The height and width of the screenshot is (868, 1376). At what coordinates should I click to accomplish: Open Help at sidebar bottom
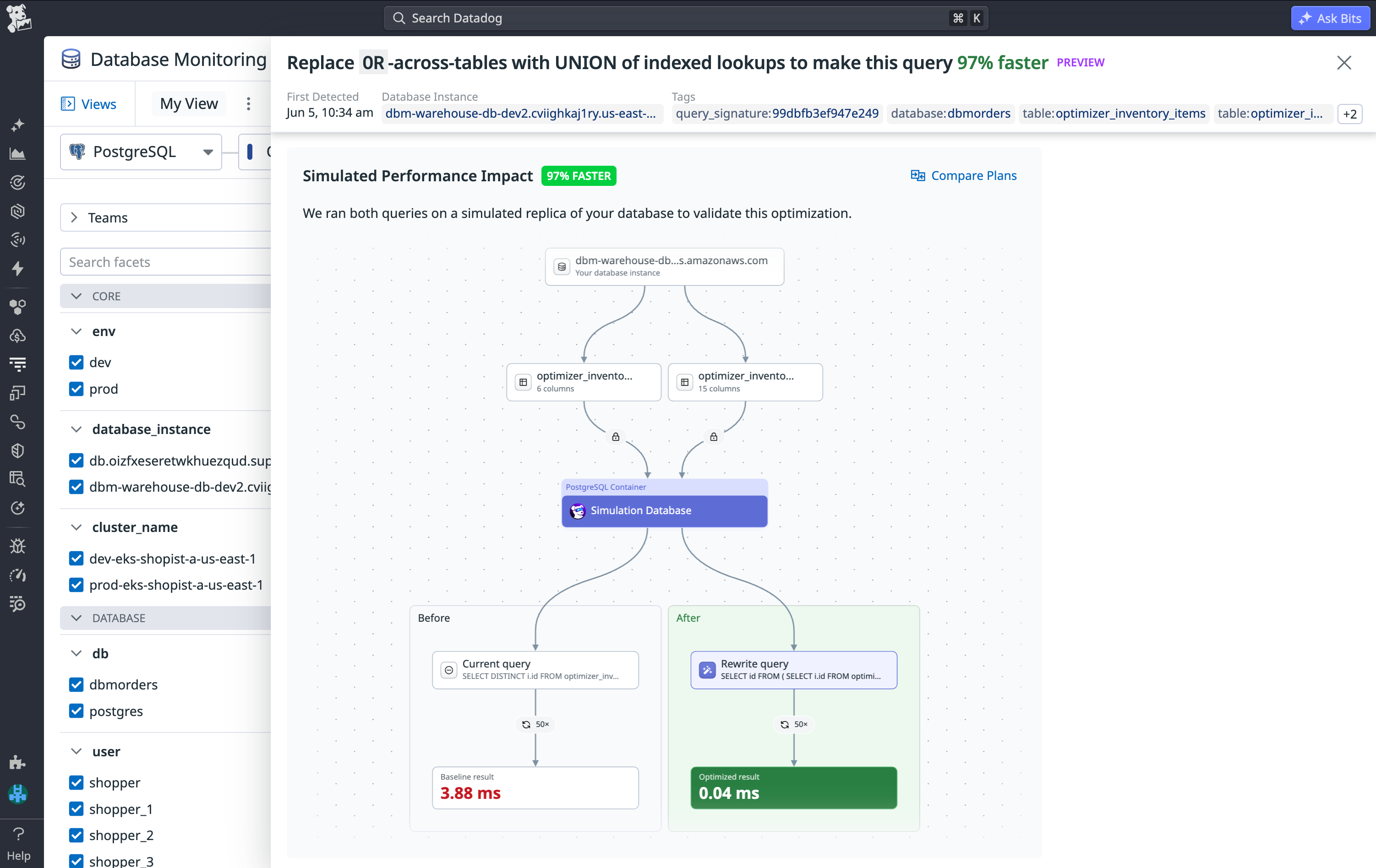coord(18,844)
